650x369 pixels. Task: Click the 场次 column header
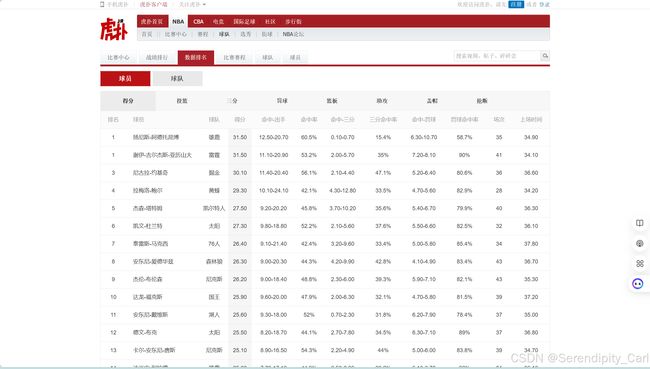pyautogui.click(x=499, y=119)
